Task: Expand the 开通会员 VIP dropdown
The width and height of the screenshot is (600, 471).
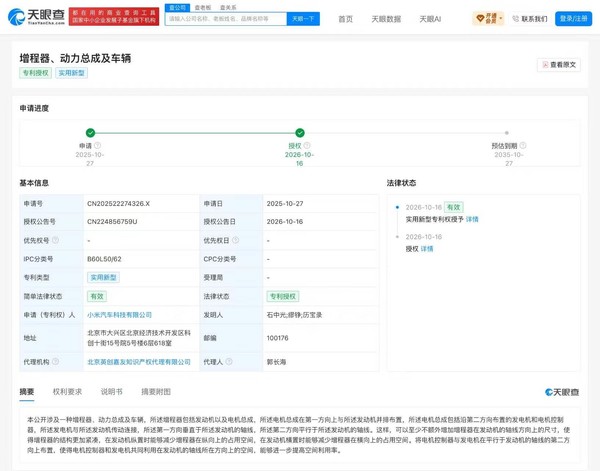Action: [x=489, y=18]
